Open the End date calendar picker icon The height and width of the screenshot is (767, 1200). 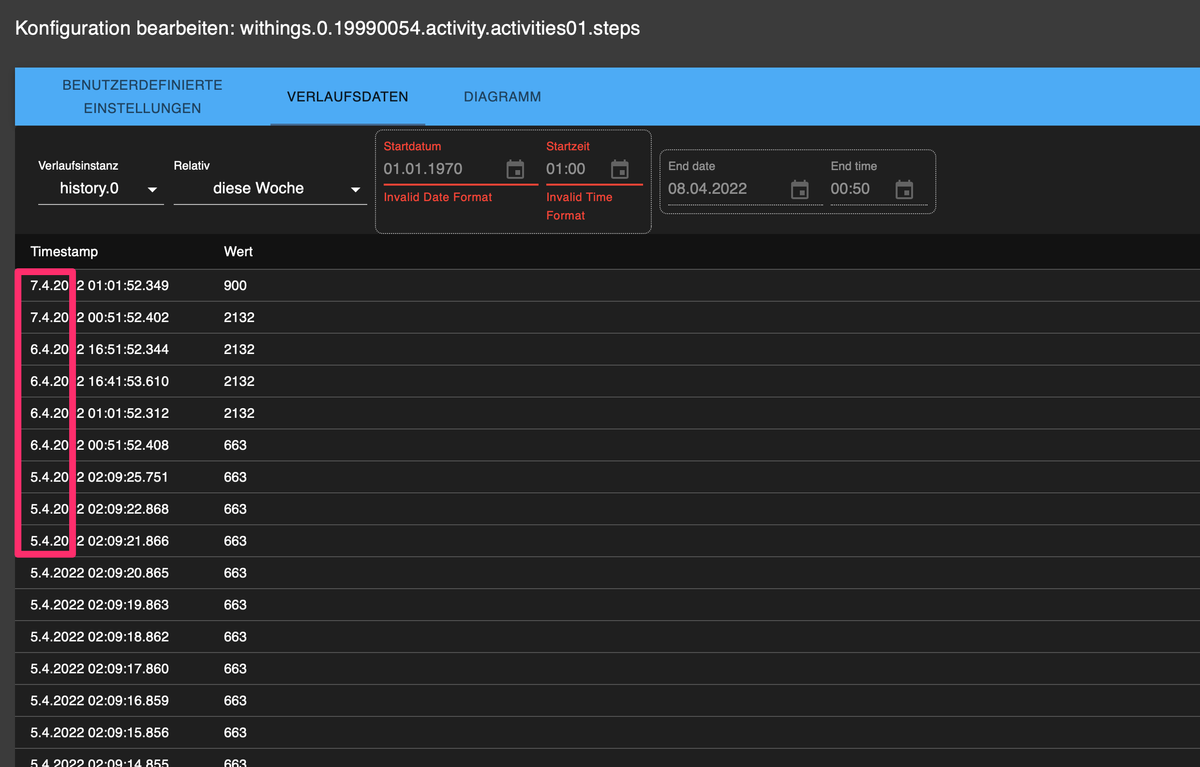pos(800,189)
